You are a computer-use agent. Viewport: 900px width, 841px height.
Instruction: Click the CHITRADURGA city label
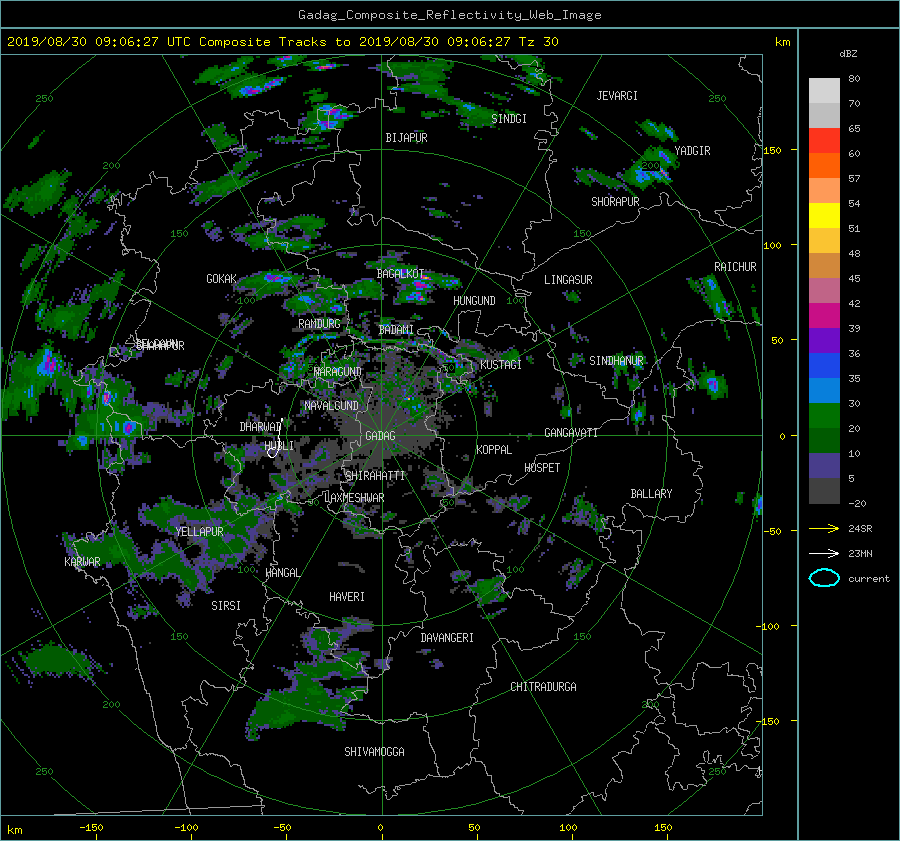[x=543, y=687]
